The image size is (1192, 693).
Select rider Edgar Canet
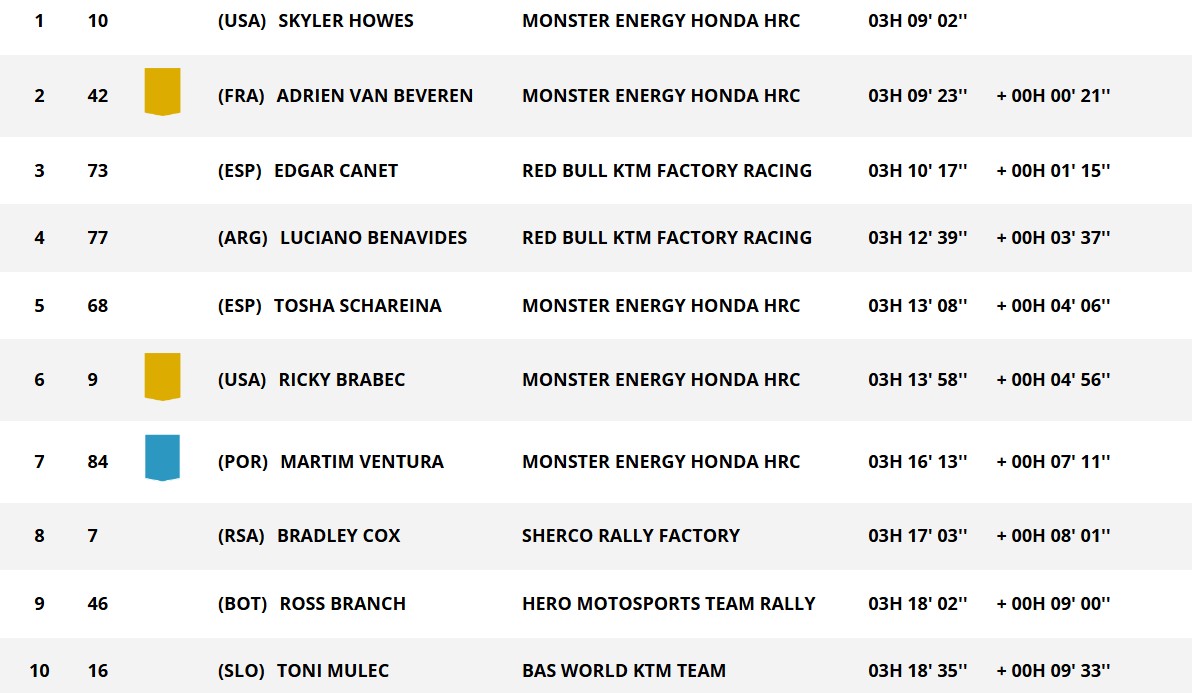pos(335,171)
